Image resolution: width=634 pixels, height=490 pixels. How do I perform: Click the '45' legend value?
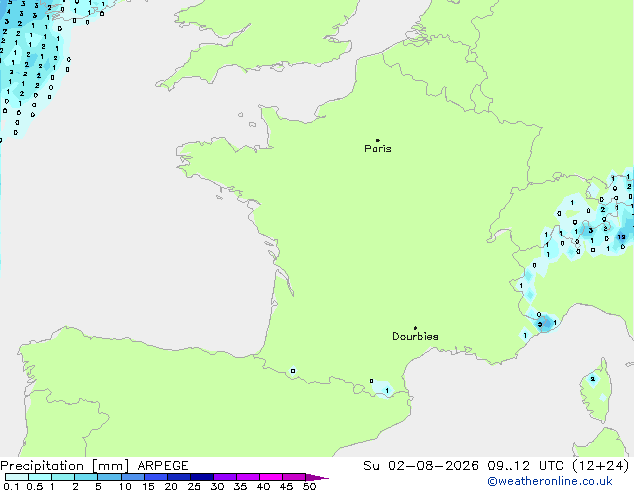pyautogui.click(x=286, y=486)
